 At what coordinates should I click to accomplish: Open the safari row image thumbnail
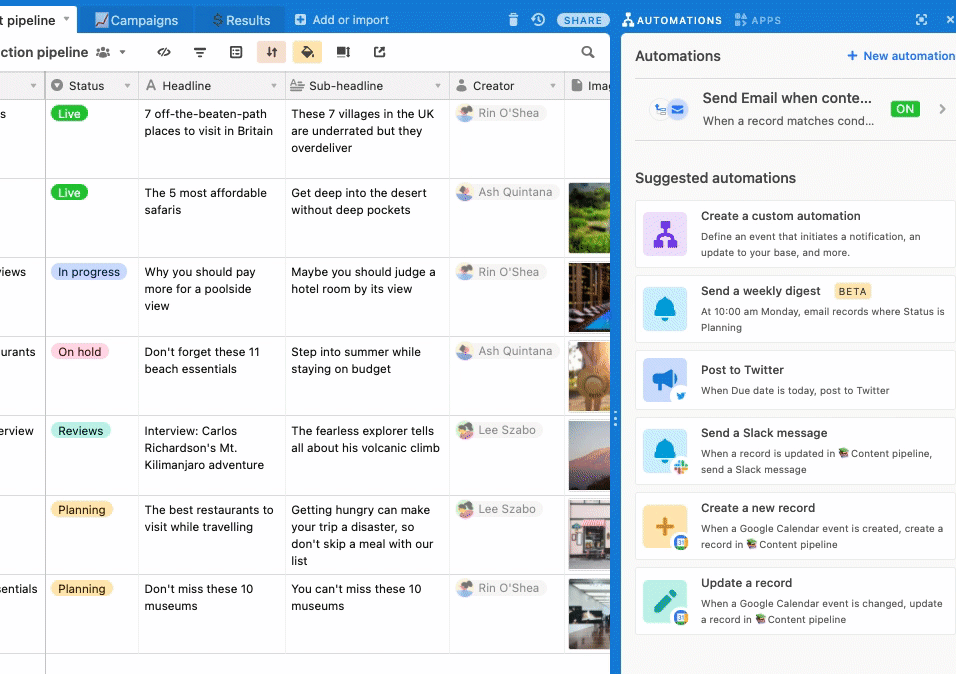(x=589, y=218)
